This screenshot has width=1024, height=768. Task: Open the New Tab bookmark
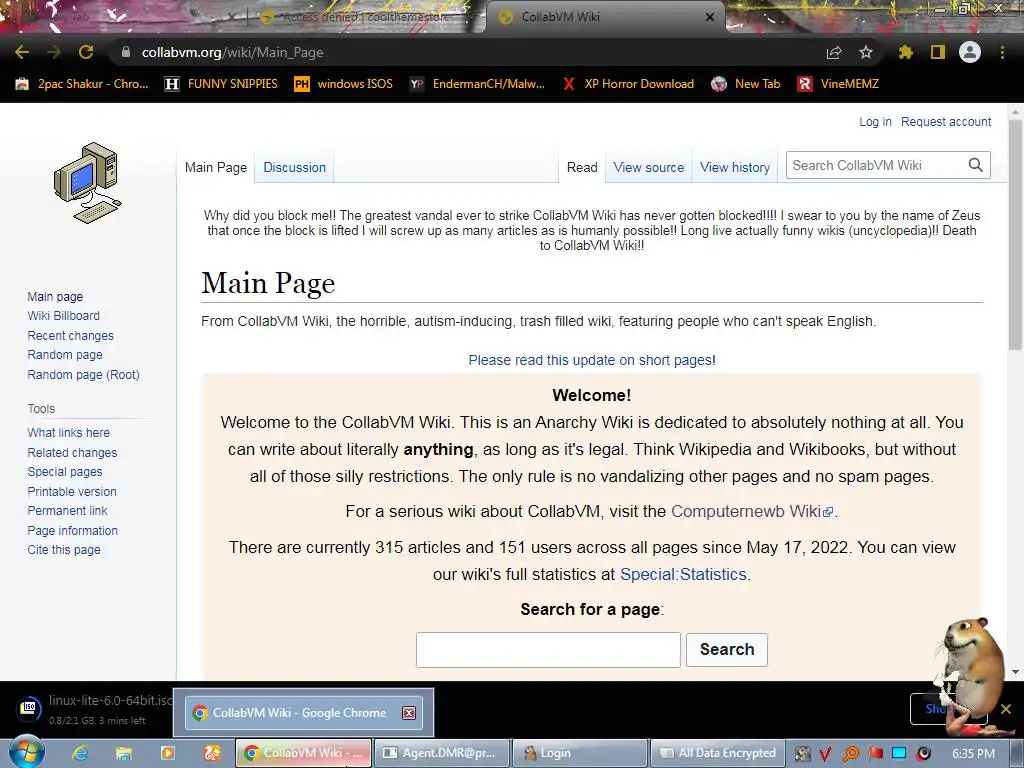tap(746, 84)
